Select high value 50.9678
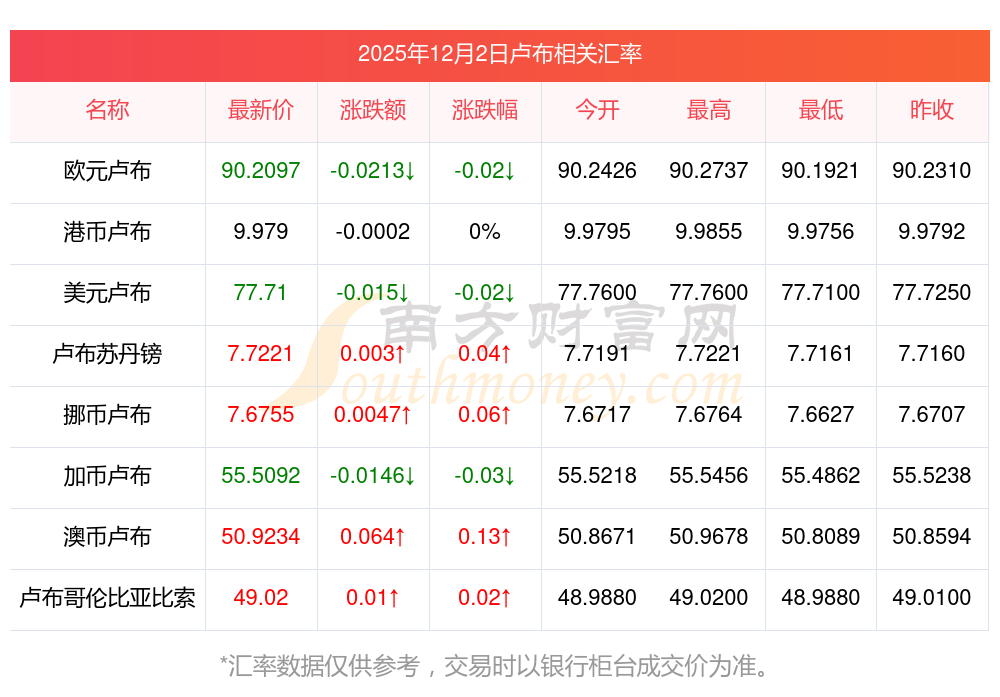 click(x=709, y=537)
